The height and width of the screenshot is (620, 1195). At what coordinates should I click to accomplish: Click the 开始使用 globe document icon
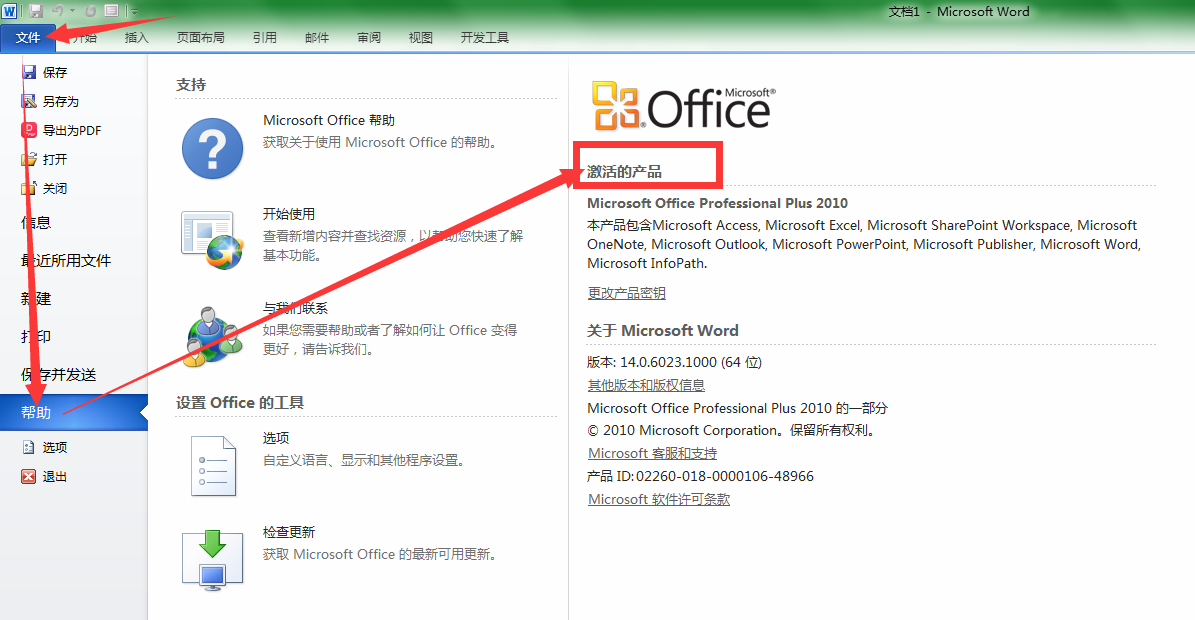(213, 241)
